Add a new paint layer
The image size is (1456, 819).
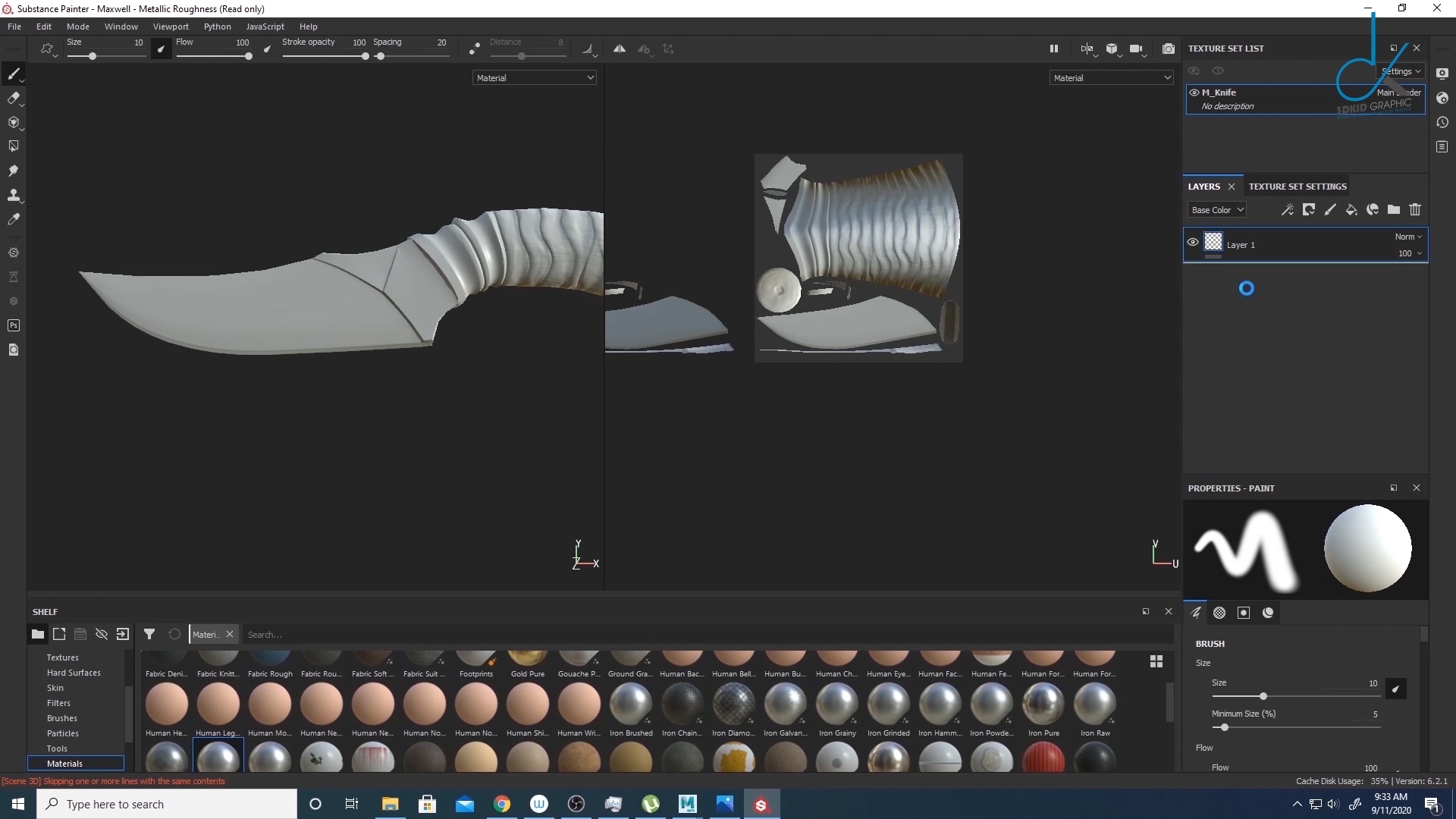point(1329,210)
